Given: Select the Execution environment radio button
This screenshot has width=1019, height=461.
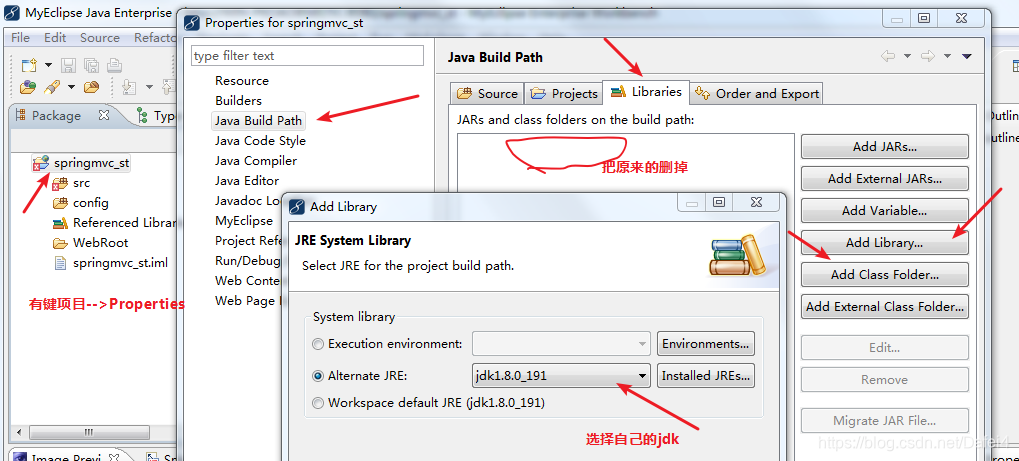Looking at the screenshot, I should point(318,344).
